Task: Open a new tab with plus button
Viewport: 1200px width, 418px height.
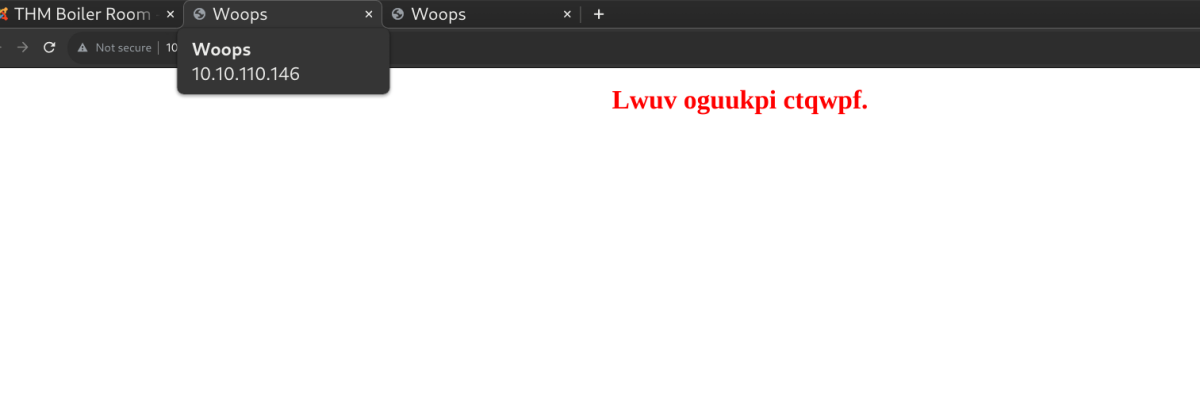Action: (x=599, y=14)
